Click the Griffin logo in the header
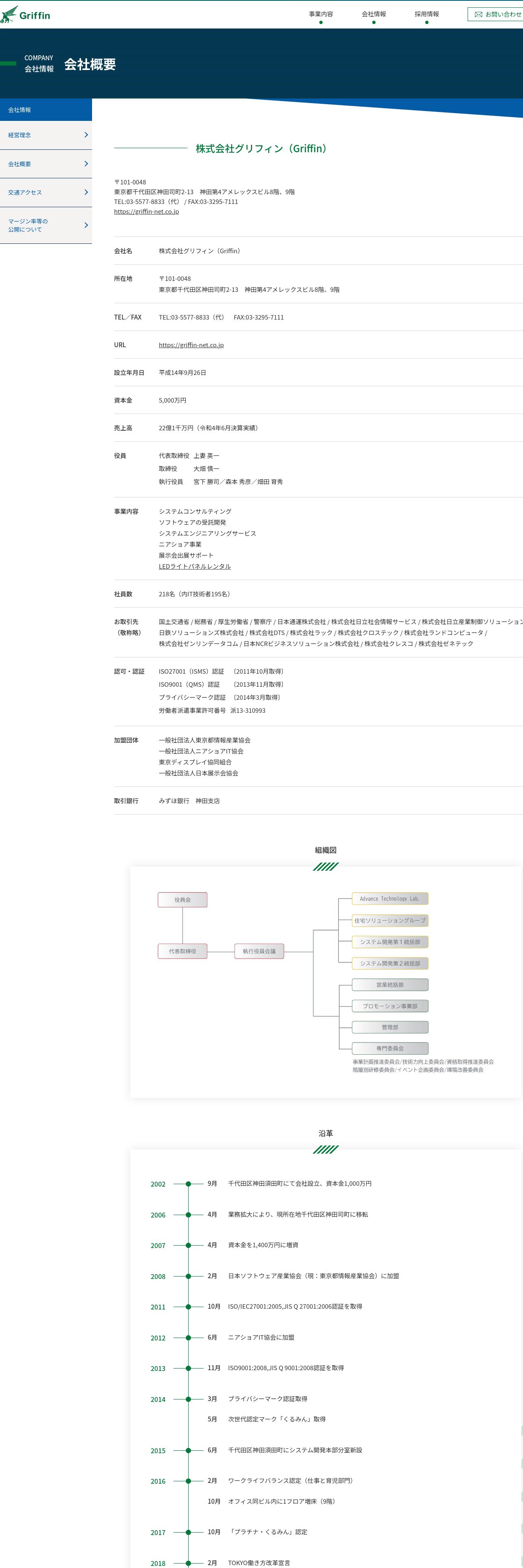The width and height of the screenshot is (523, 1568). pyautogui.click(x=25, y=15)
